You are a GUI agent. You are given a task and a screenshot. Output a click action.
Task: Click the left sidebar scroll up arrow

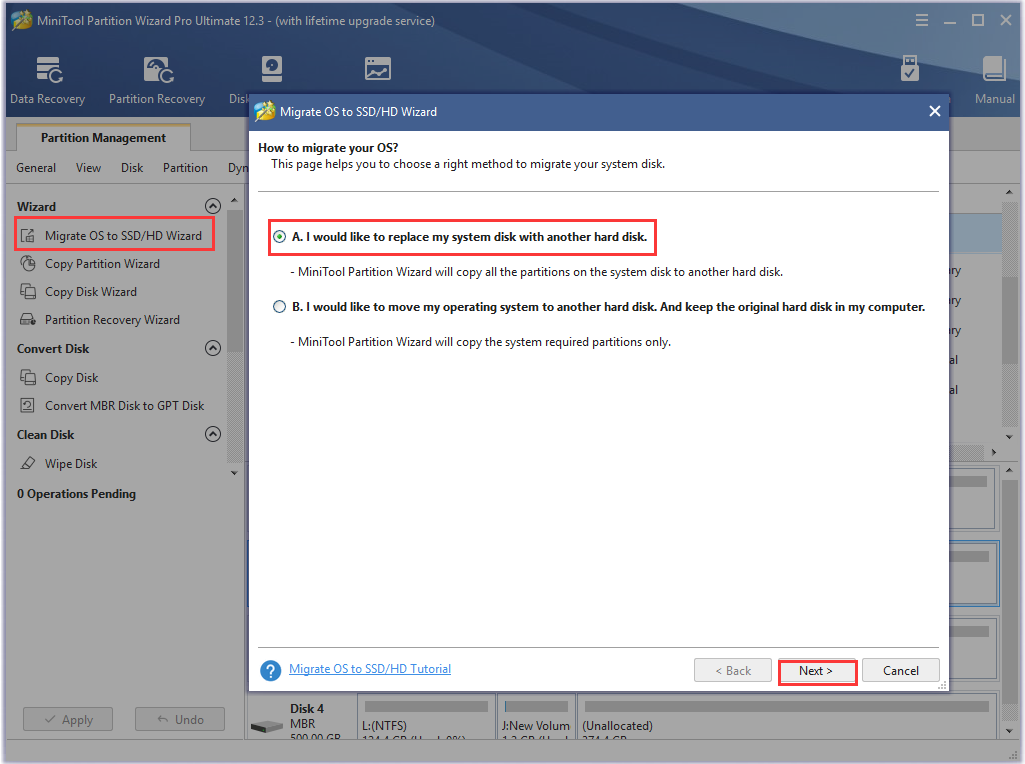[x=234, y=201]
